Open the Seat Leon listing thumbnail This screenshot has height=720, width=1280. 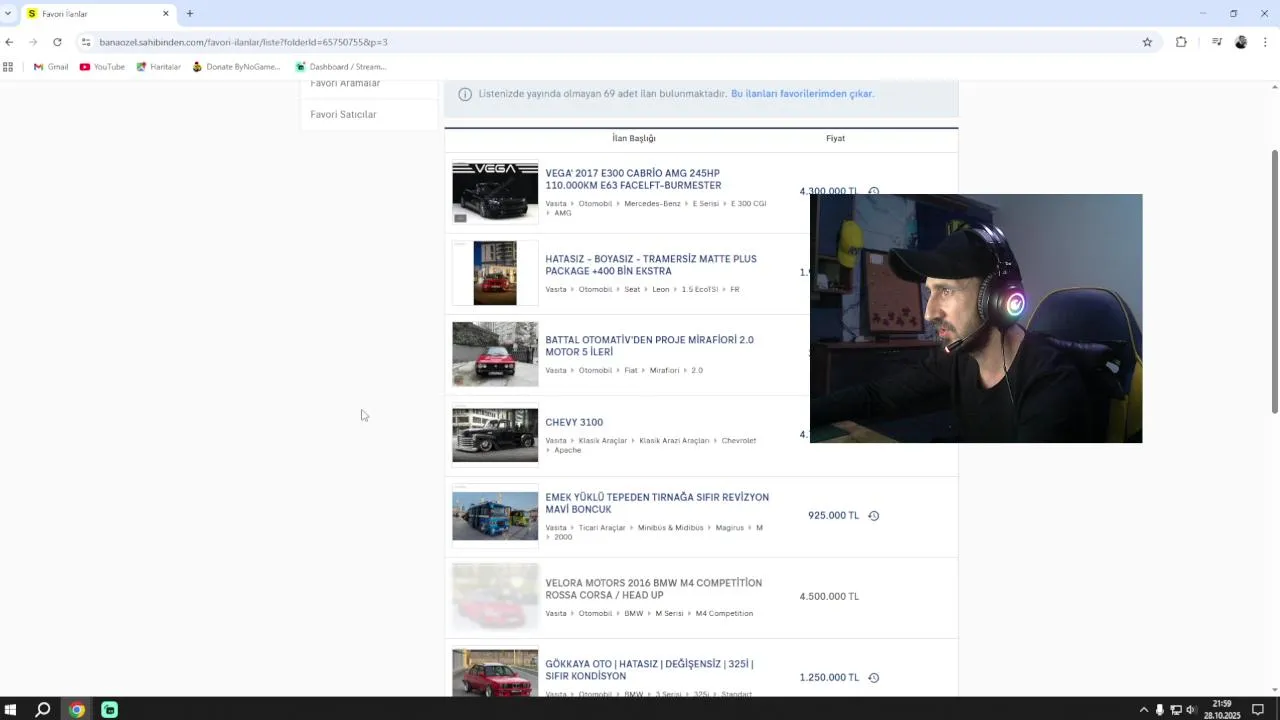pos(495,273)
